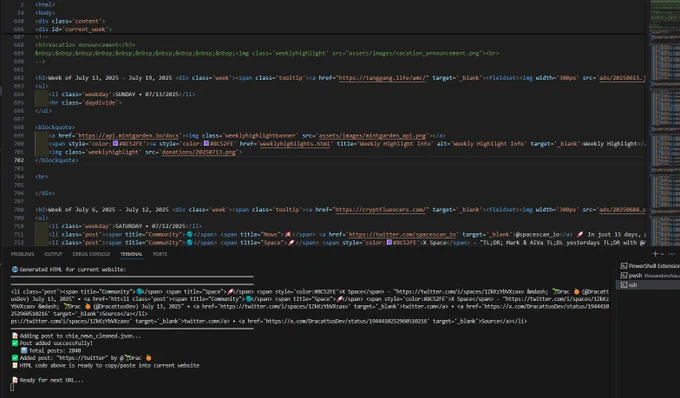Follow the cryptfluencers.com link on line 708

(380, 210)
